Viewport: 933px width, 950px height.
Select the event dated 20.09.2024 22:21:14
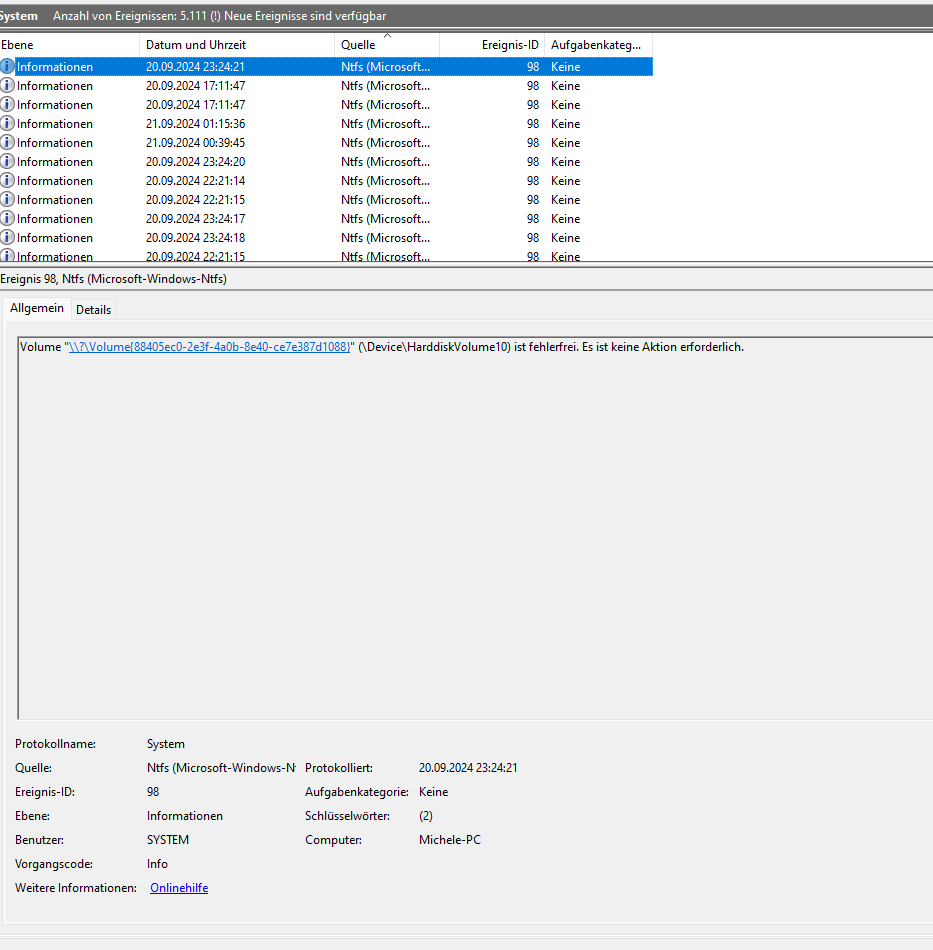coord(326,181)
